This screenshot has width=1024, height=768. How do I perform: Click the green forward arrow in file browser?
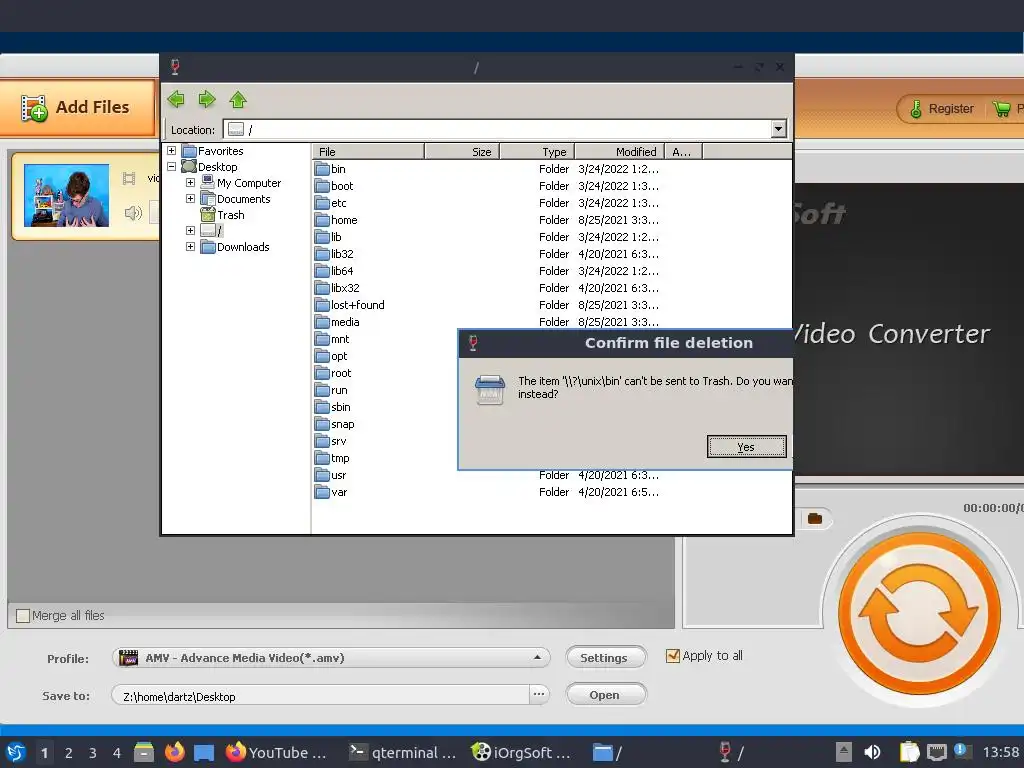click(207, 99)
